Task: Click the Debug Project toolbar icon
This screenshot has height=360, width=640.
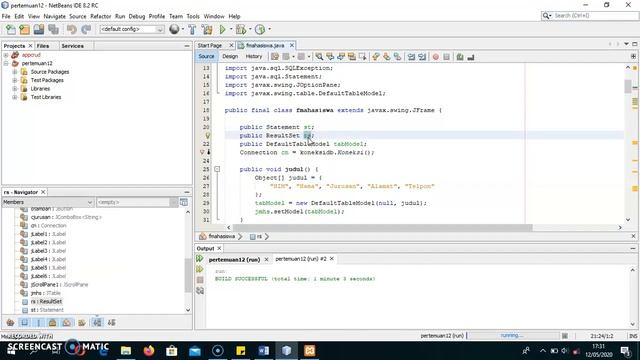Action: [x=241, y=29]
